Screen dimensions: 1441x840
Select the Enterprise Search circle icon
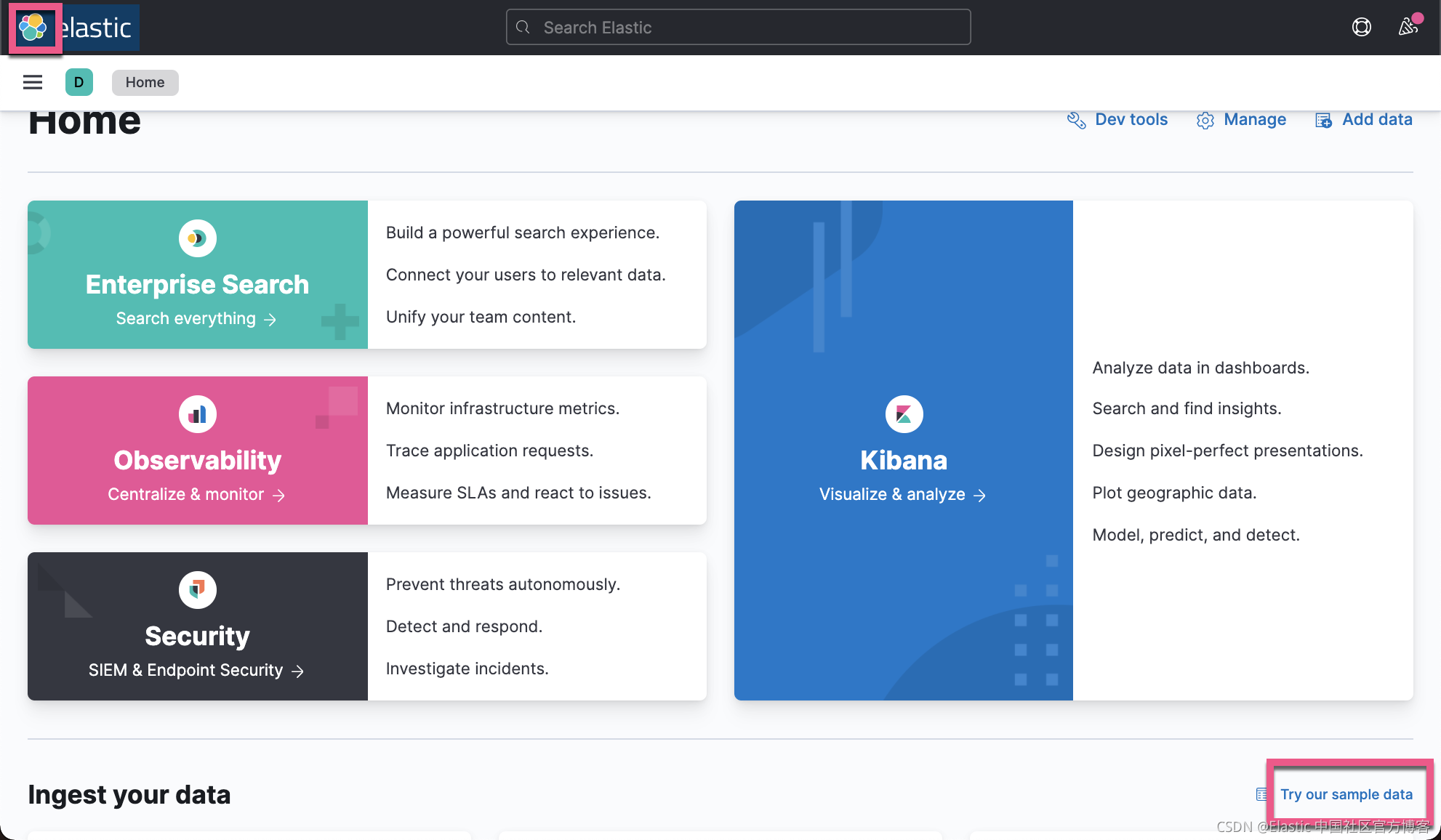point(197,238)
